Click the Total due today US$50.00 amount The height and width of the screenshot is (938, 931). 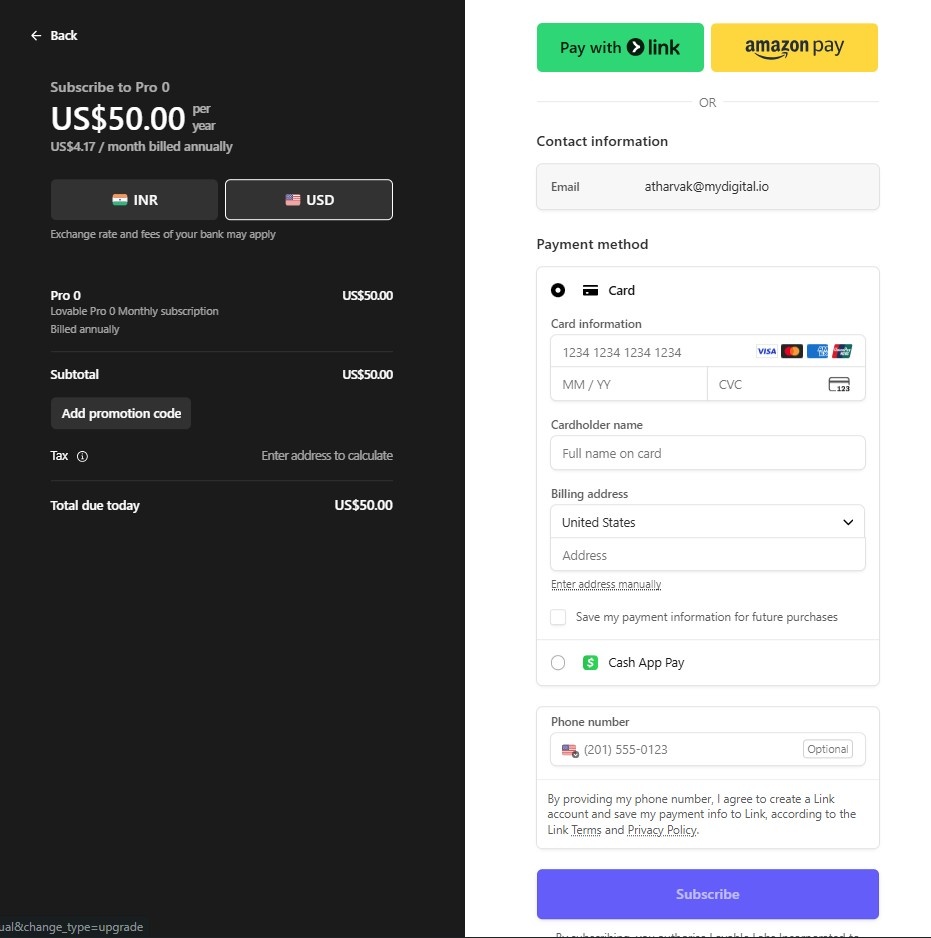(x=364, y=505)
